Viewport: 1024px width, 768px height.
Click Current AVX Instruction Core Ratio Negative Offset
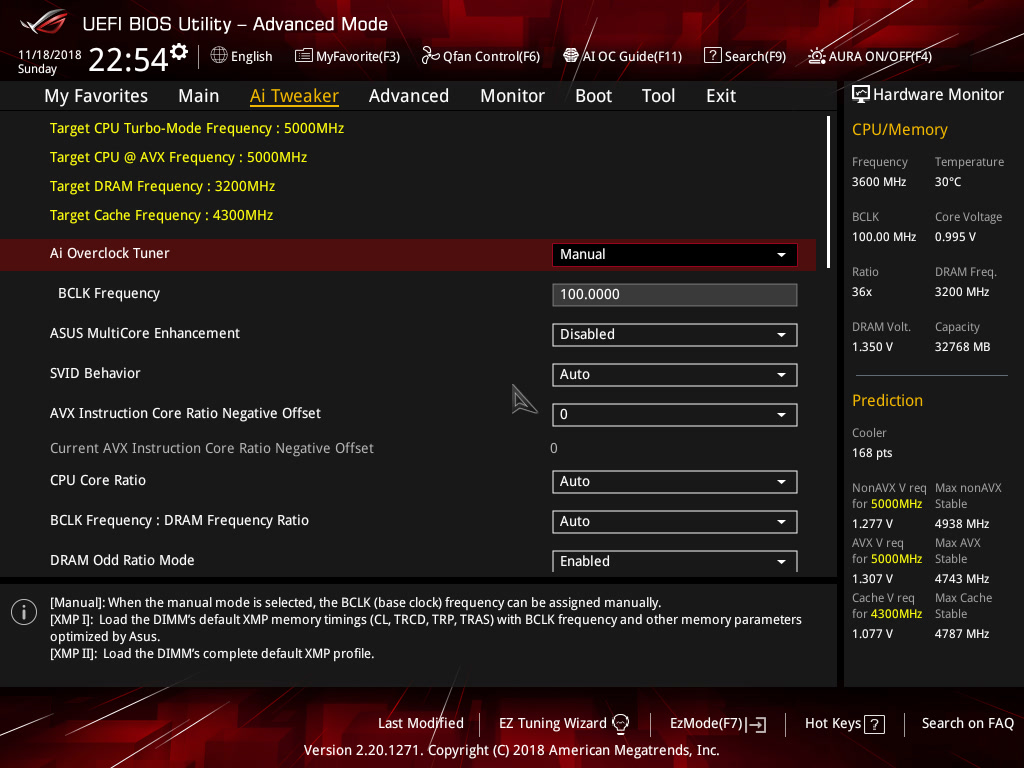(x=212, y=448)
